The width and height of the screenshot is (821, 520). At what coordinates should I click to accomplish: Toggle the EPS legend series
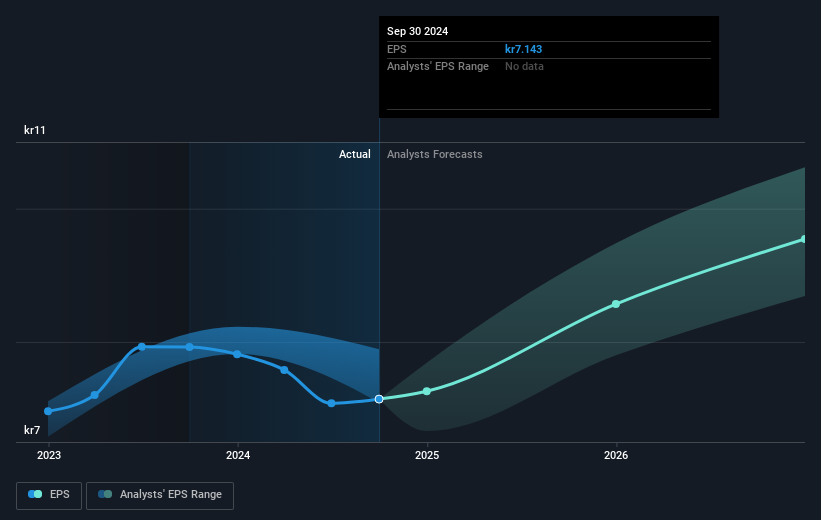pos(49,495)
